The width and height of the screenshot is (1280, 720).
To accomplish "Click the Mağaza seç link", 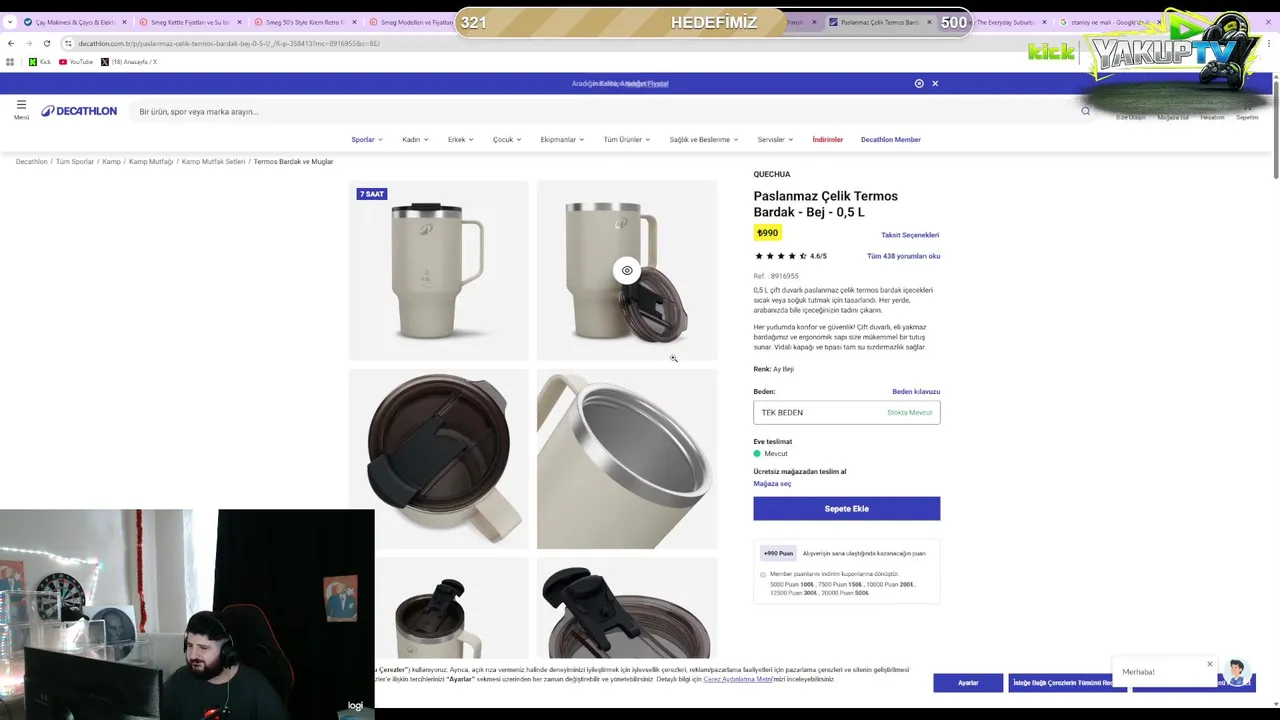I will (x=772, y=484).
